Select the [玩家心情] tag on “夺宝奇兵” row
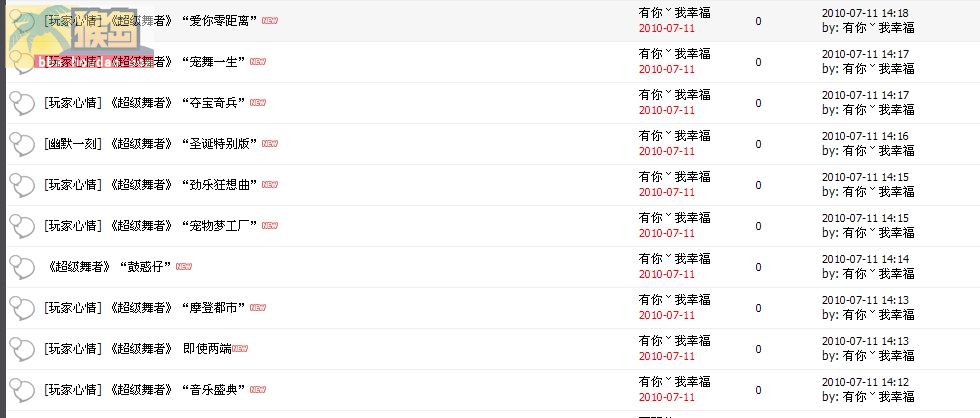This screenshot has width=980, height=418. click(72, 102)
